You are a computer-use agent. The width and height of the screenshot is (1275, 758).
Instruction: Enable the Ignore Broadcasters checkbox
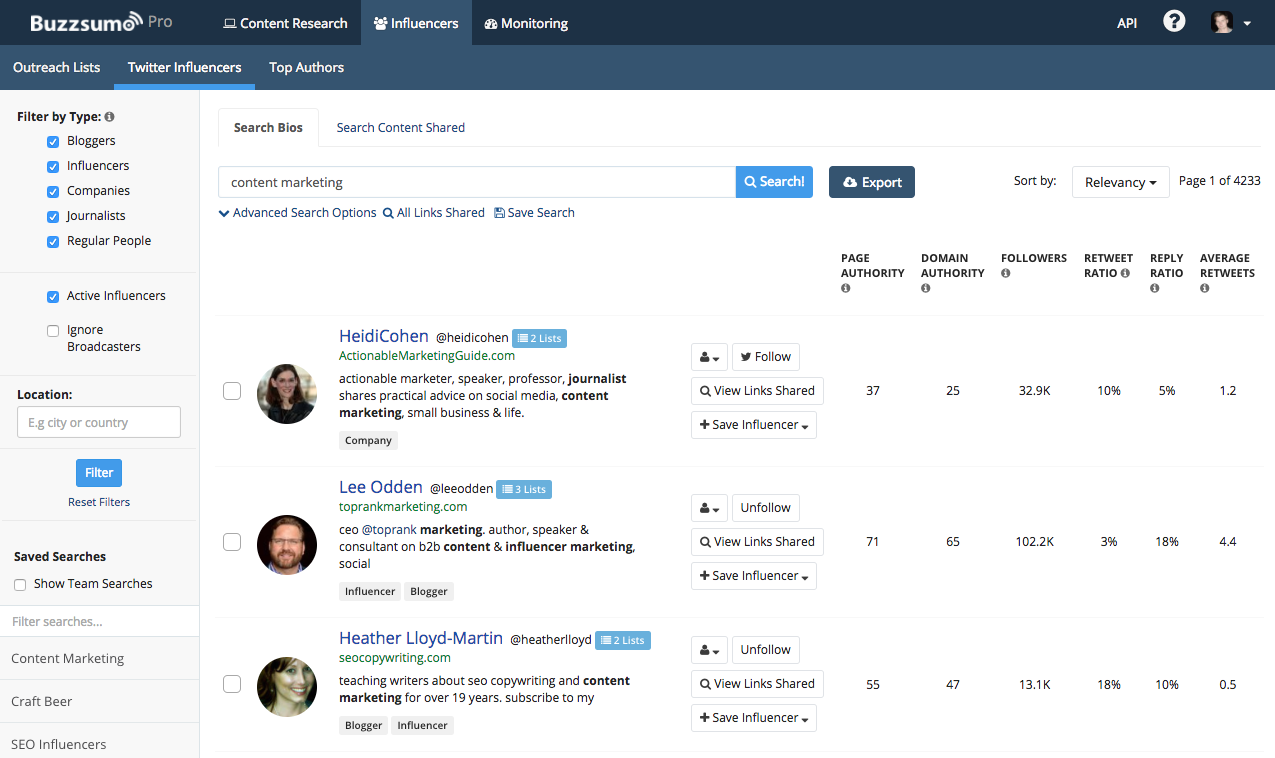[x=53, y=331]
